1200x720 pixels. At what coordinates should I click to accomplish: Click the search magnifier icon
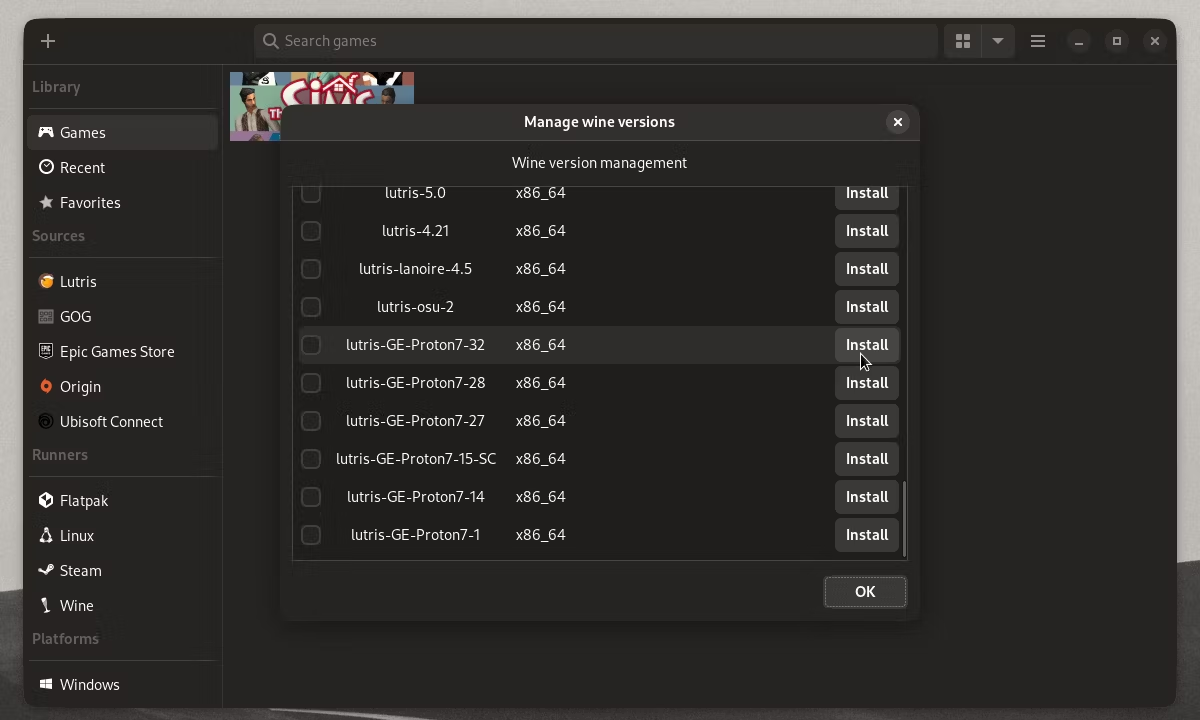[x=271, y=41]
